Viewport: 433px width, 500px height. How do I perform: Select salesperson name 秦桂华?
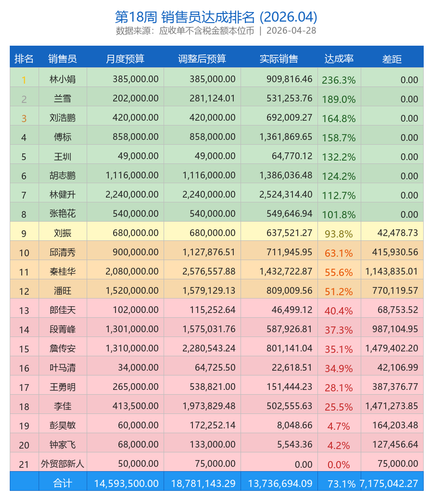62,272
